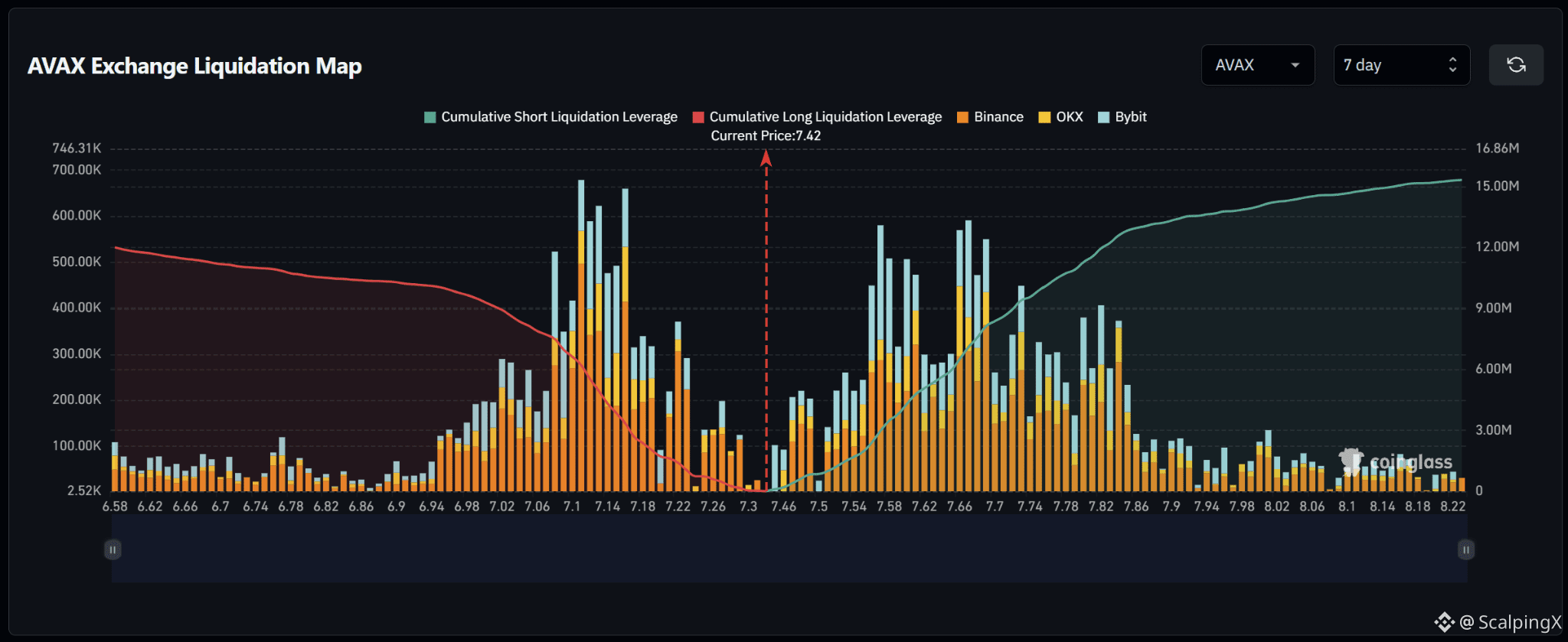Click the 7.02 price axis label
1568x642 pixels.
(501, 507)
